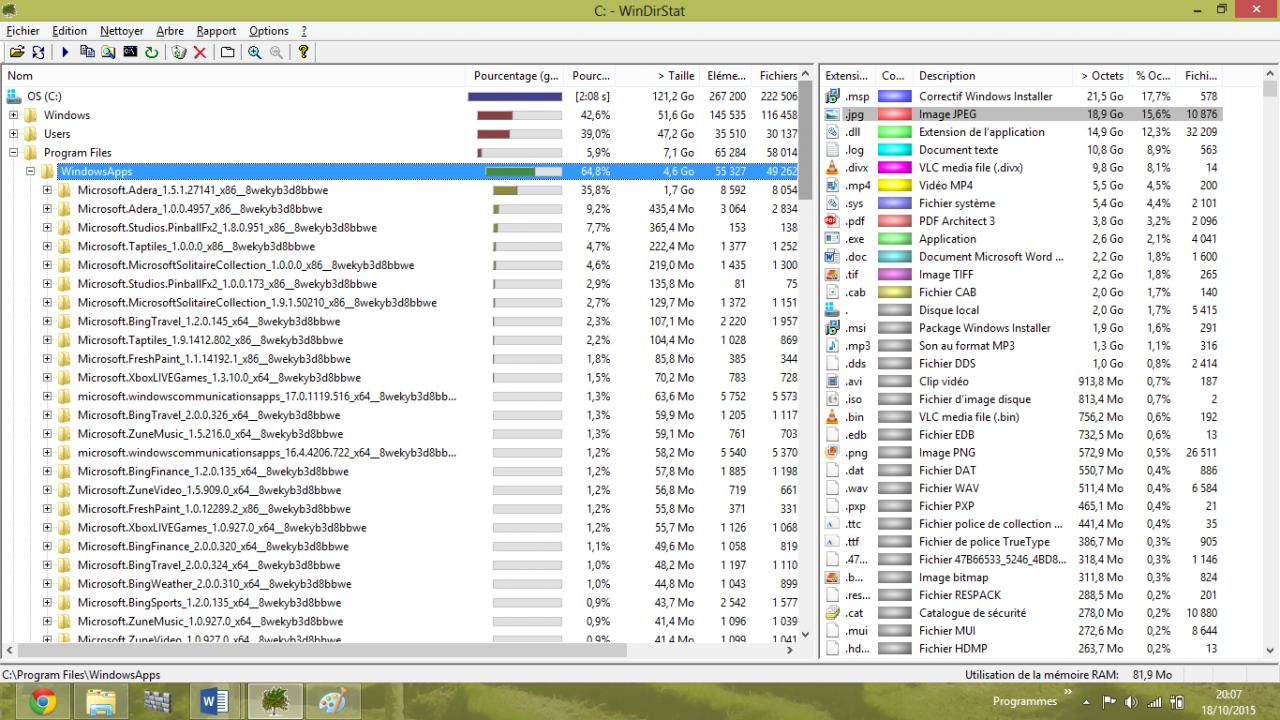Image resolution: width=1280 pixels, height=720 pixels.
Task: Open the ? help menu
Action: click(x=304, y=31)
